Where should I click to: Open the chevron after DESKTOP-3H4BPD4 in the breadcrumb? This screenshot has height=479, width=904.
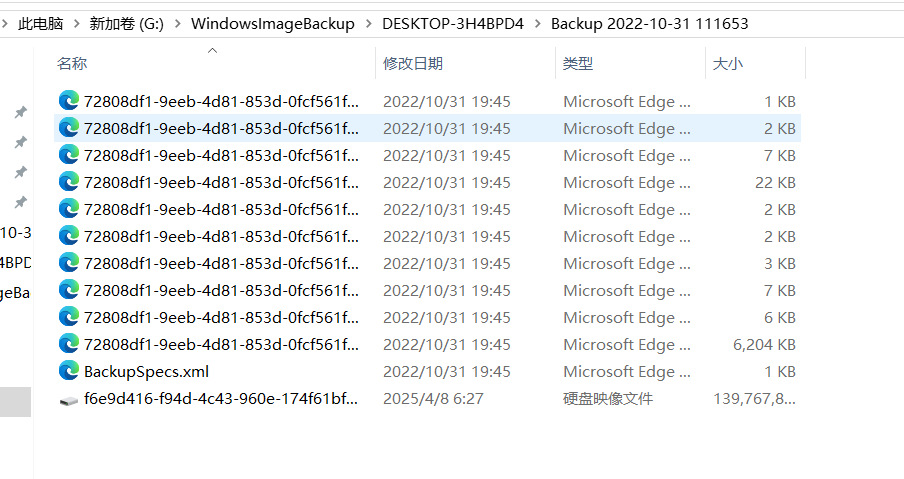[537, 23]
